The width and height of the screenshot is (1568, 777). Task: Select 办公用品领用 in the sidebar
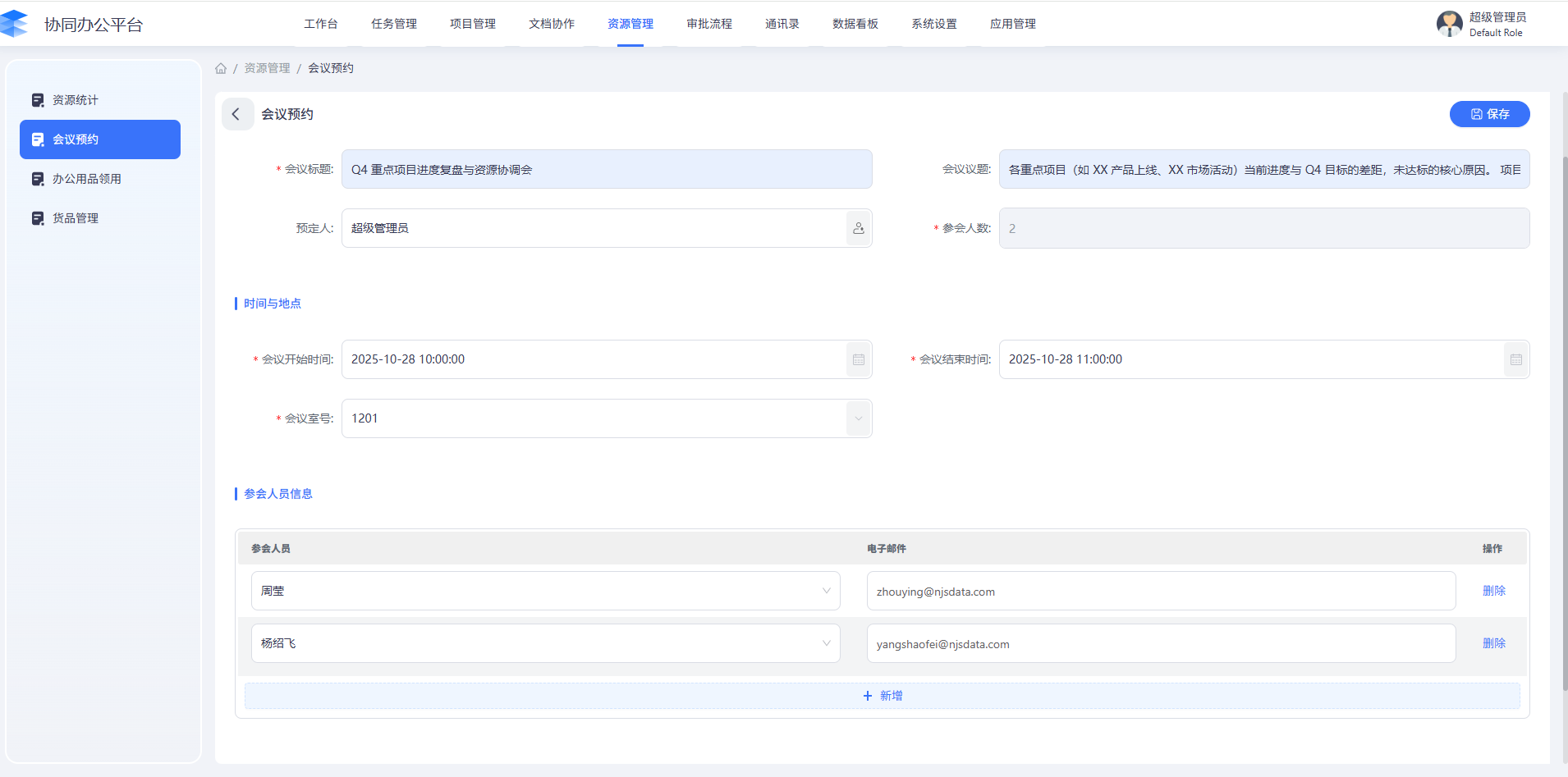[x=87, y=179]
